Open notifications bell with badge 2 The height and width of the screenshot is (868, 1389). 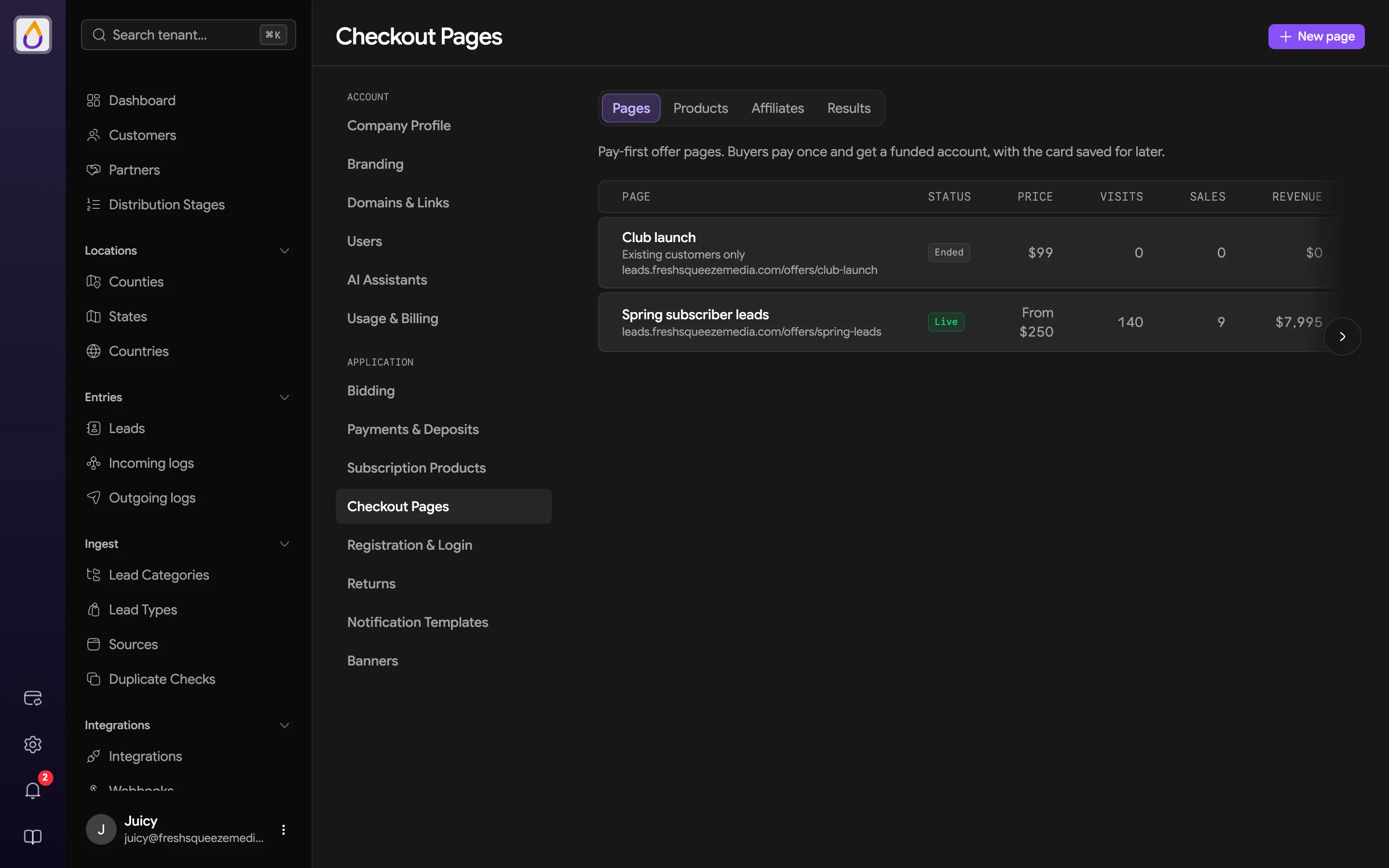tap(33, 790)
